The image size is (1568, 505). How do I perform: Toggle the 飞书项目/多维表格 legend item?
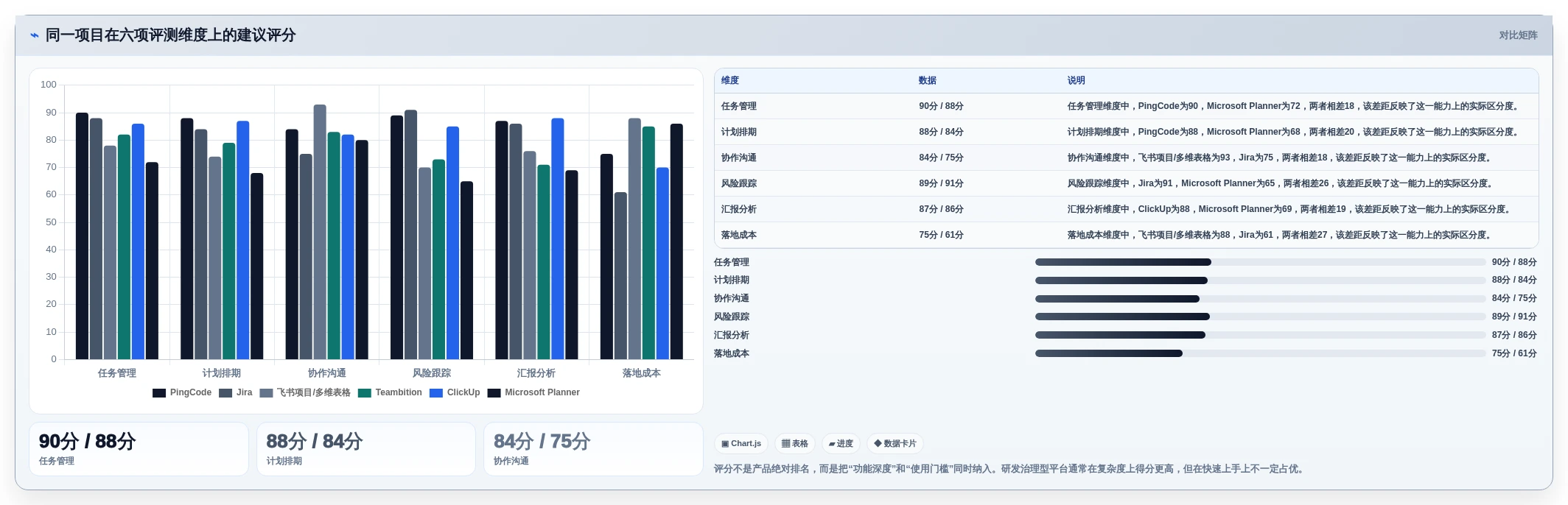pos(305,392)
